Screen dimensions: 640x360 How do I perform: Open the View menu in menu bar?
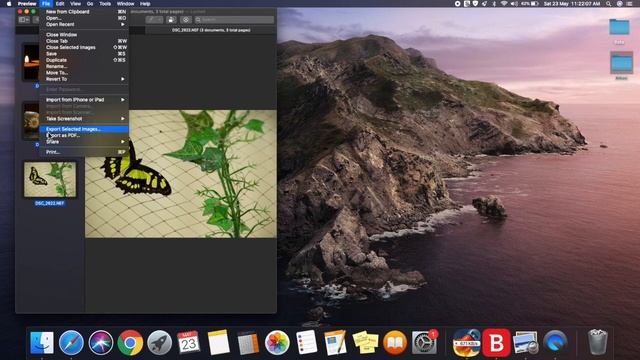click(x=76, y=4)
